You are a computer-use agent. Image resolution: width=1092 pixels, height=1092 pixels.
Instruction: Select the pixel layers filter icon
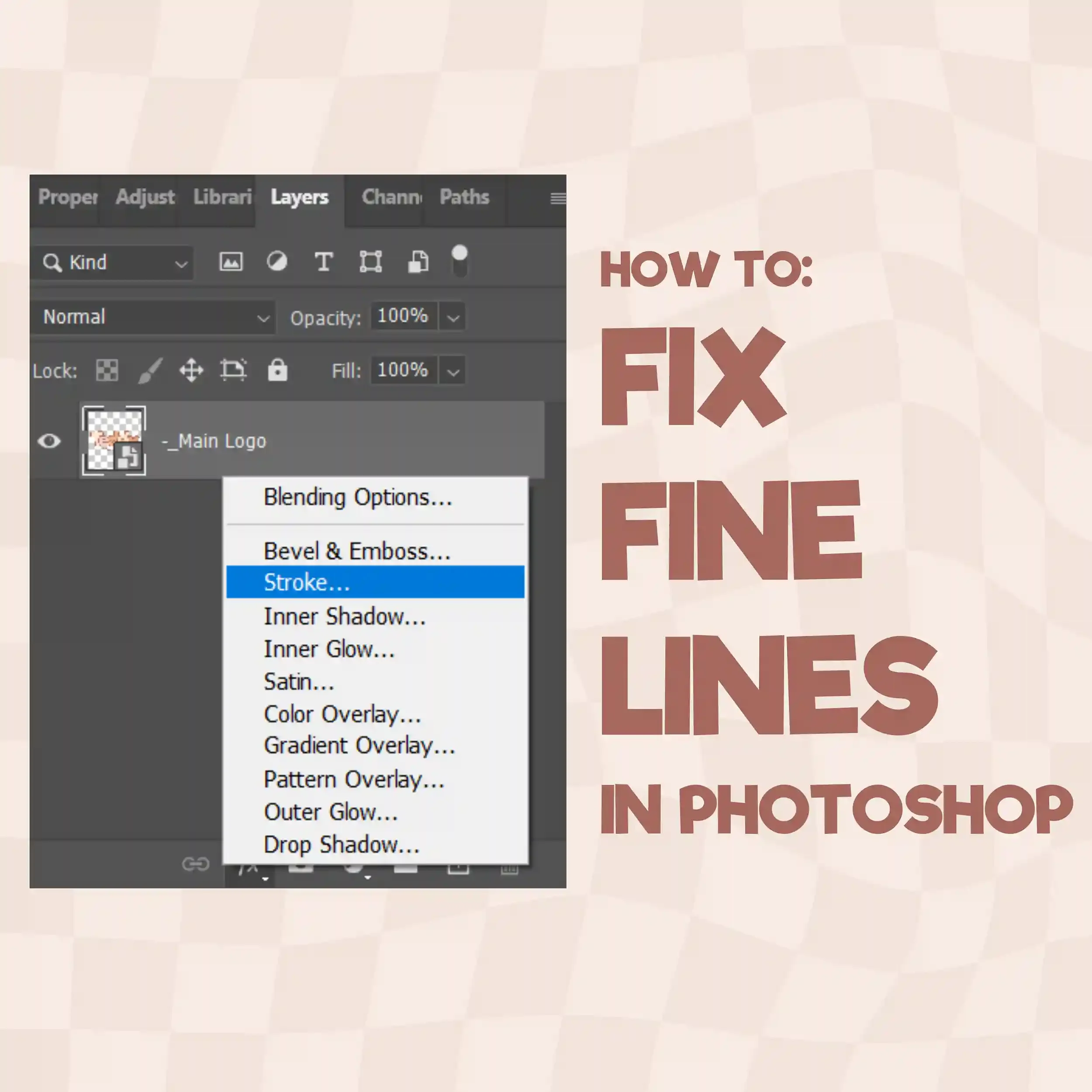pos(231,262)
